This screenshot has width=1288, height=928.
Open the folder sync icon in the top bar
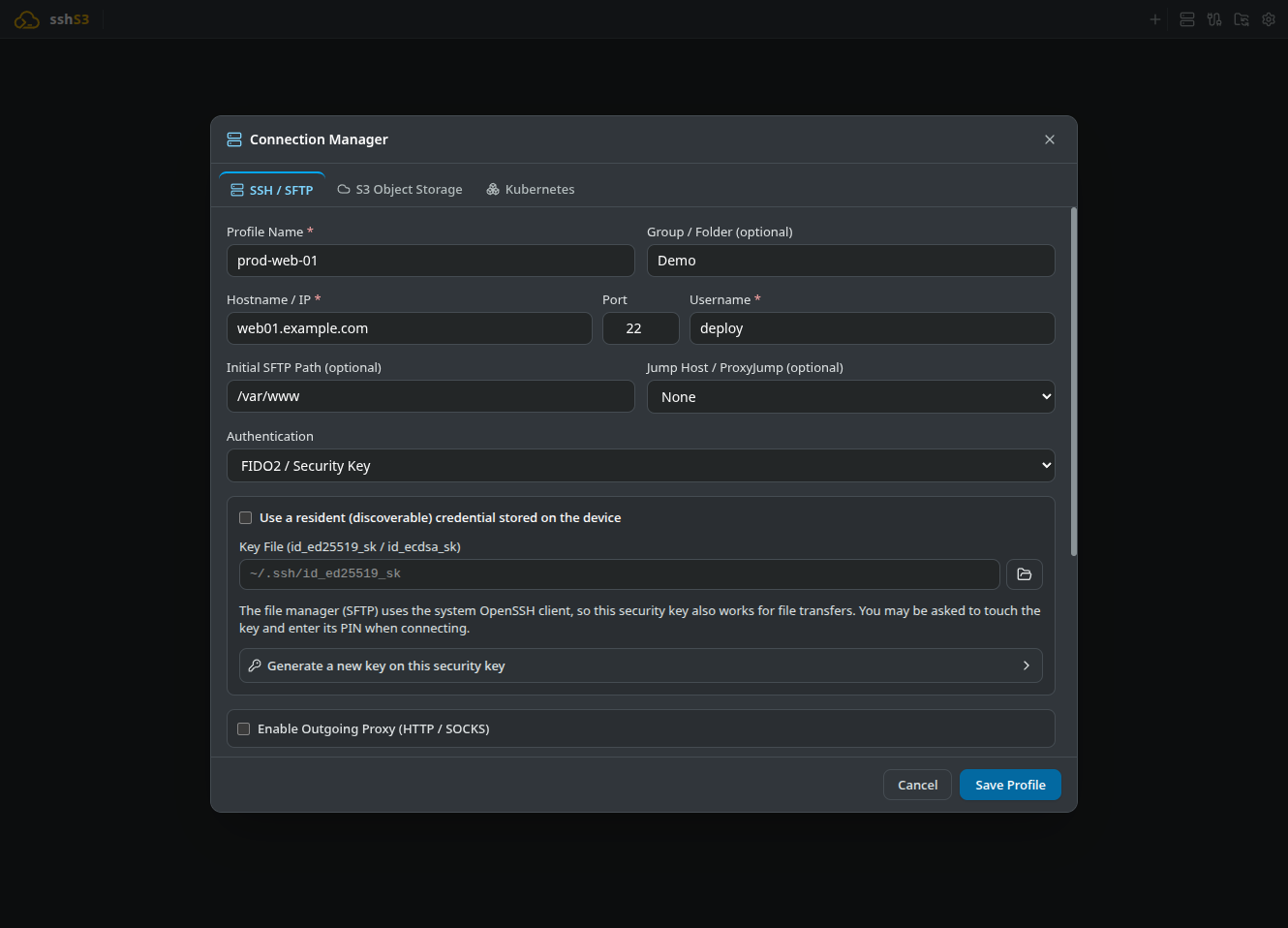click(x=1242, y=19)
